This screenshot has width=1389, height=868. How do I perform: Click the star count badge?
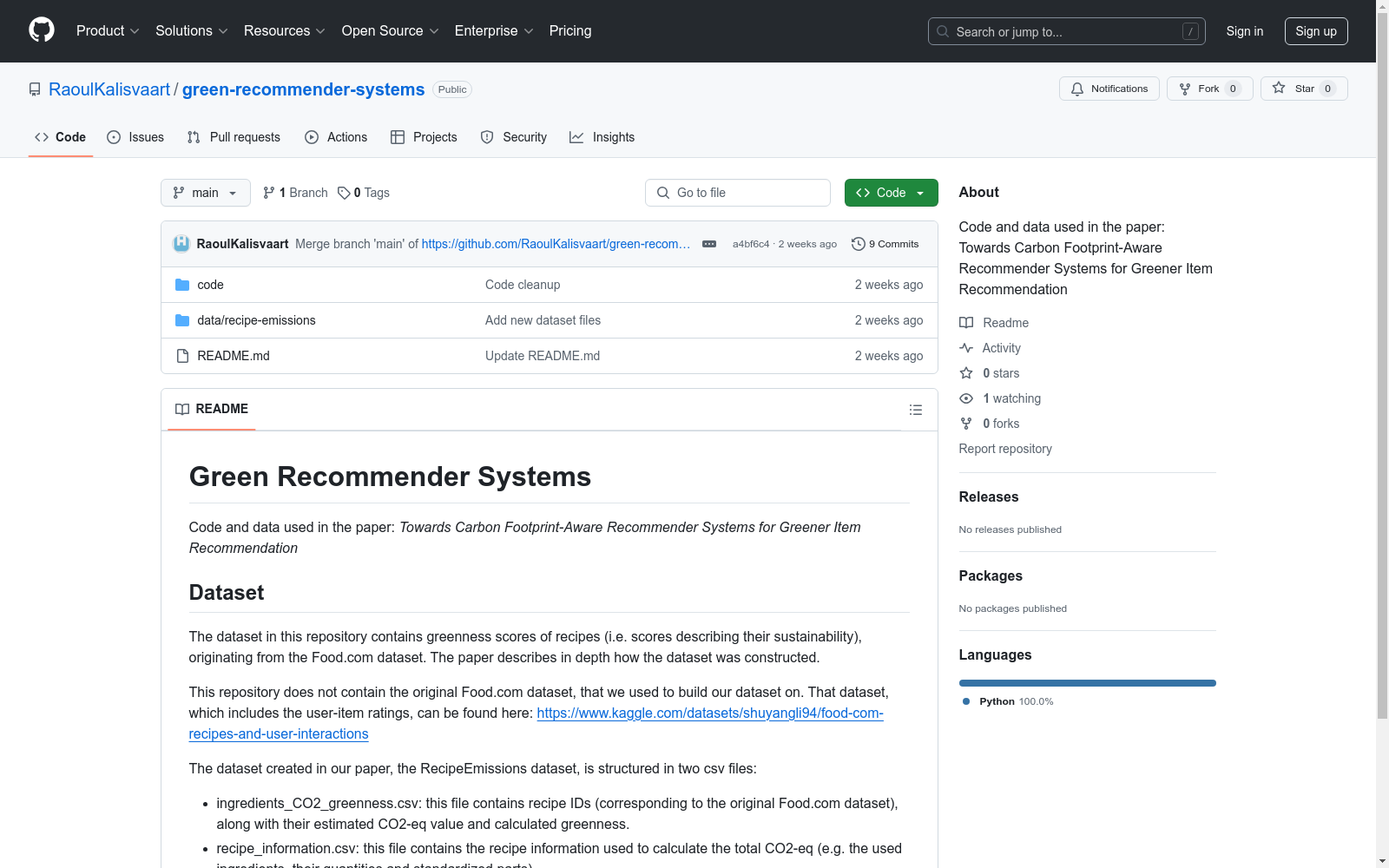pyautogui.click(x=1328, y=89)
